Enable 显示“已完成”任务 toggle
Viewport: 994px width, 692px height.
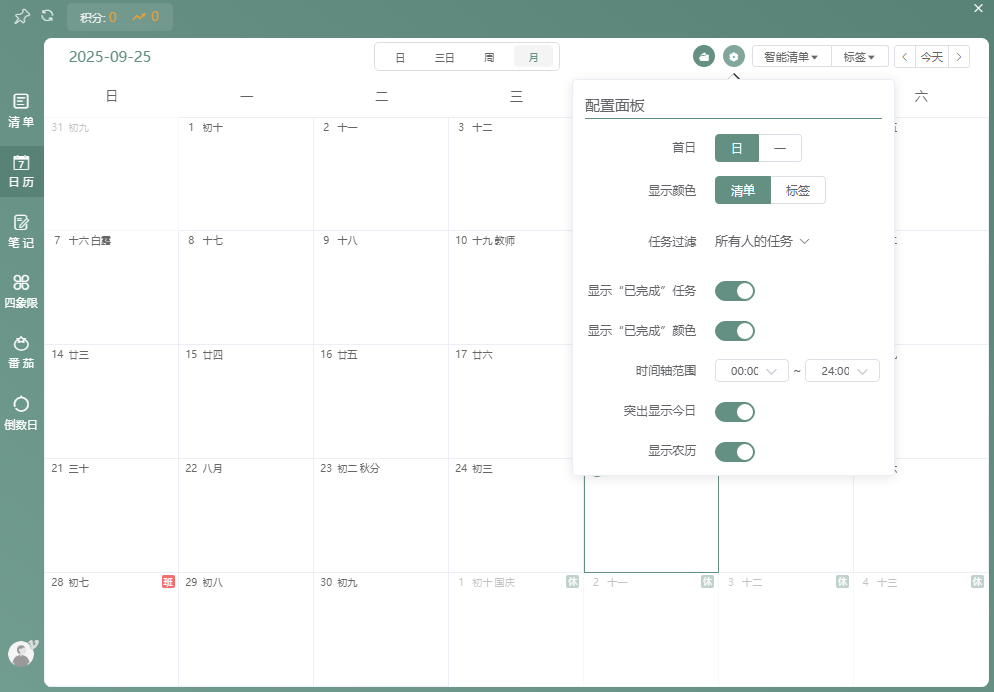735,291
